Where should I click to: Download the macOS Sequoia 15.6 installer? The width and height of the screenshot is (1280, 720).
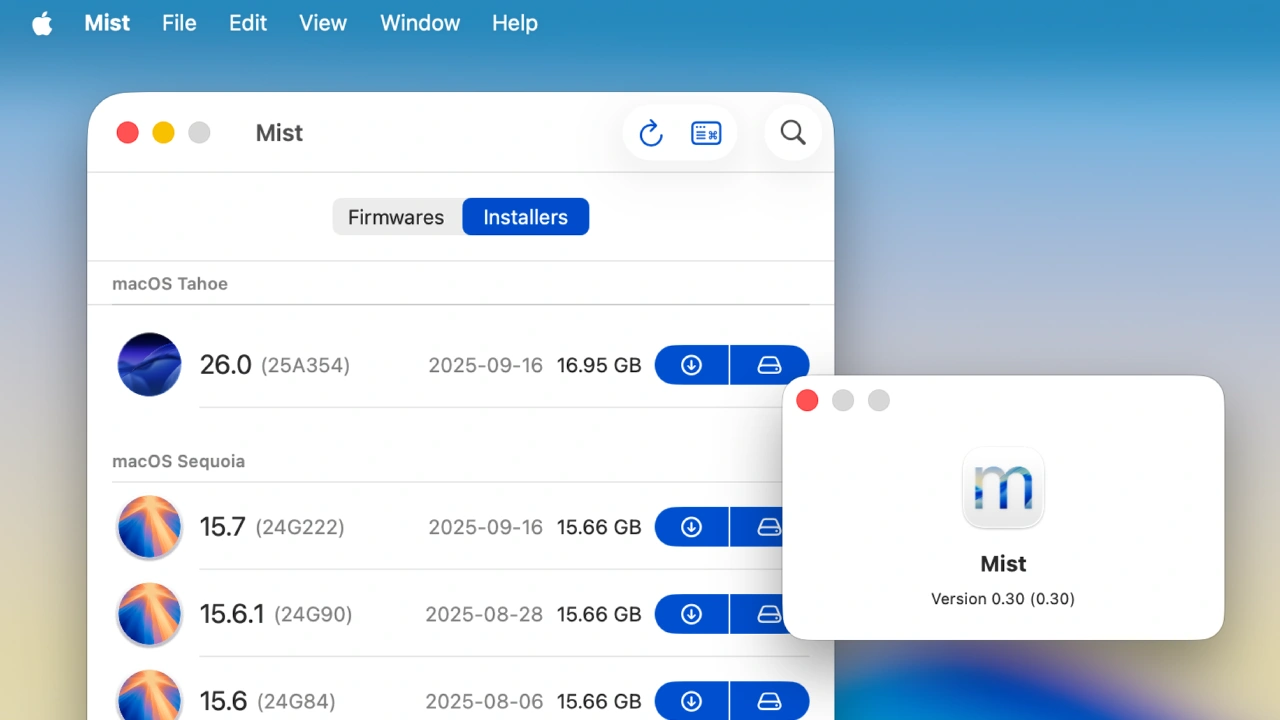click(x=691, y=701)
